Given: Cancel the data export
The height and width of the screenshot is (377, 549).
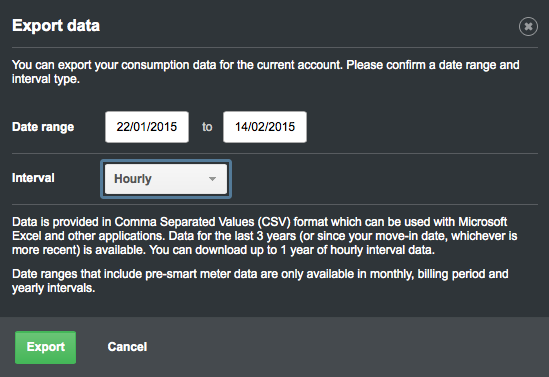Looking at the screenshot, I should point(127,347).
